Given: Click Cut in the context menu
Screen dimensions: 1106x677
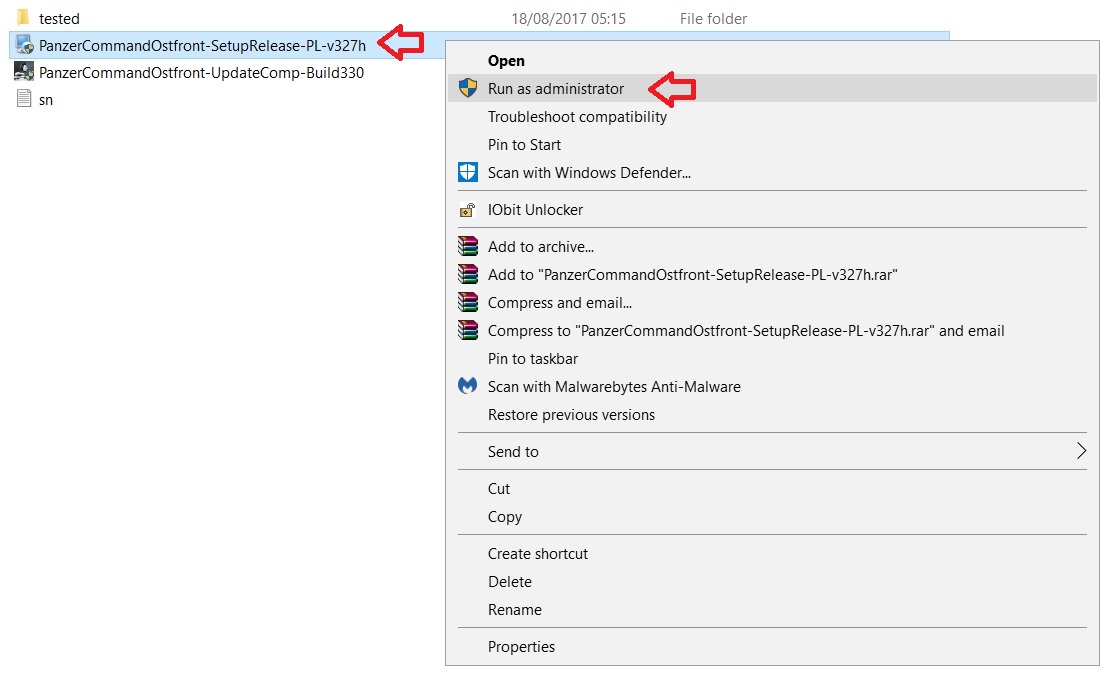Looking at the screenshot, I should 499,489.
